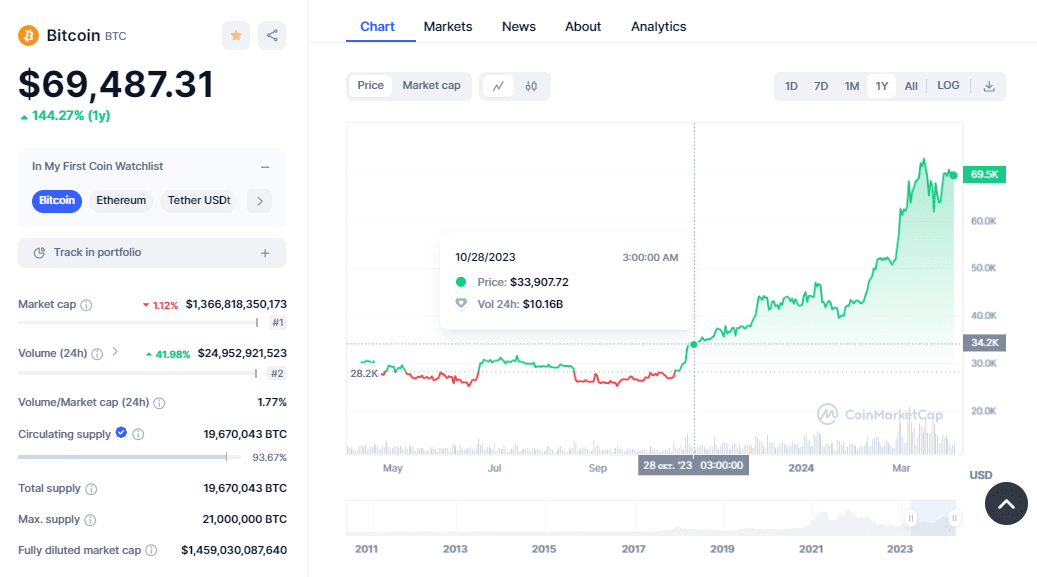Viewport: 1037px width, 577px height.
Task: Click the $69,487.31 price text
Action: tap(116, 85)
